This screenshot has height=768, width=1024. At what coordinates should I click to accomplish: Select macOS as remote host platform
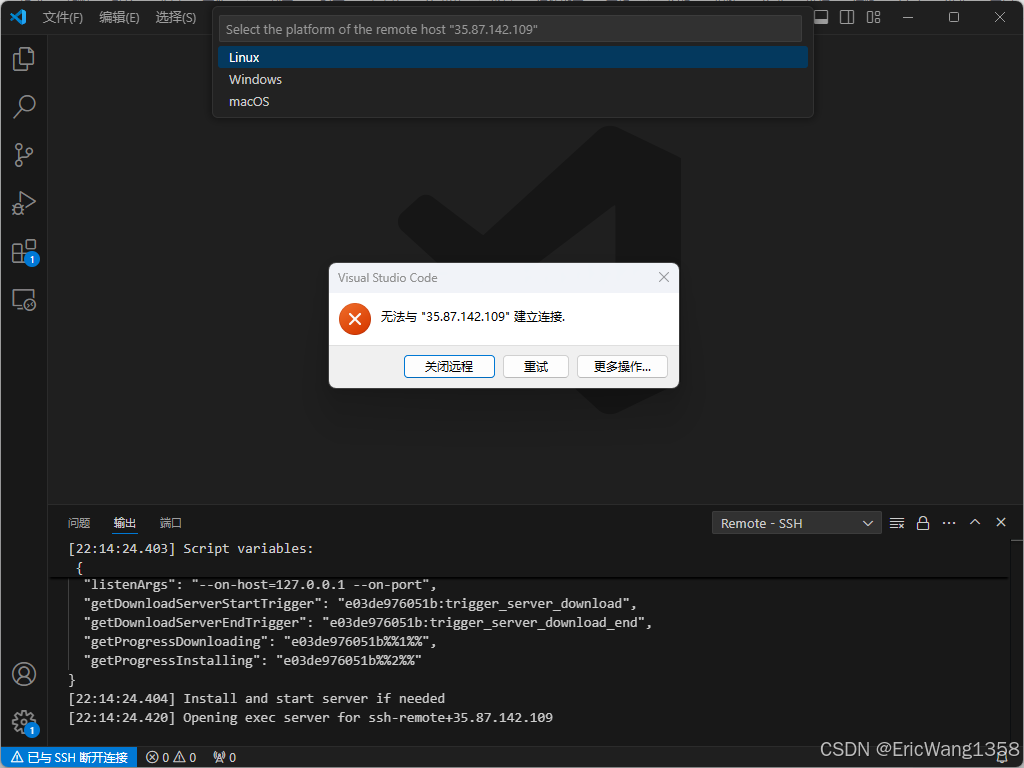[x=513, y=101]
